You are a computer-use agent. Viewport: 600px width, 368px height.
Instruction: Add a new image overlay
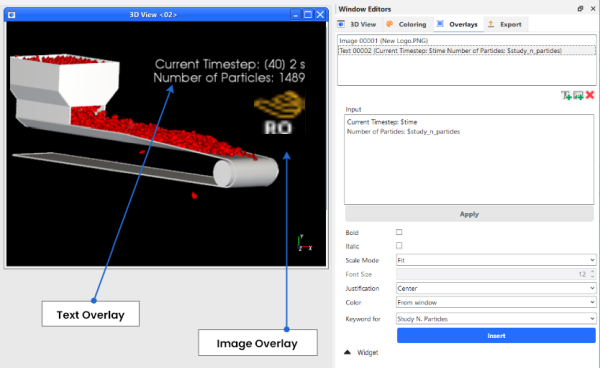point(578,95)
